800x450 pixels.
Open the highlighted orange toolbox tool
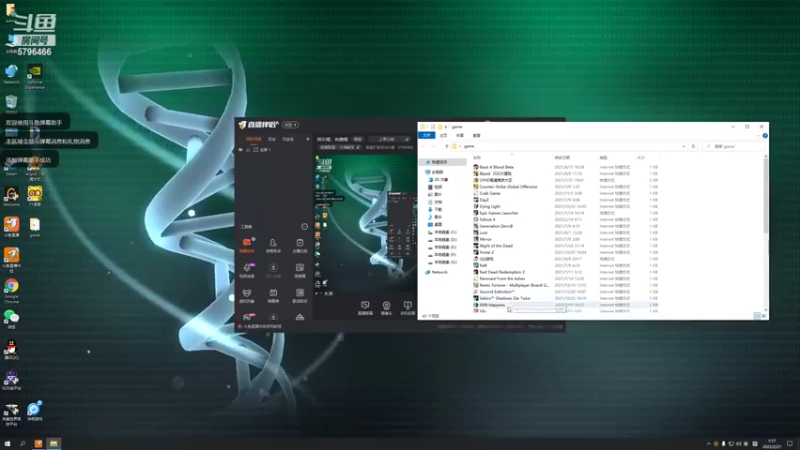(x=247, y=245)
